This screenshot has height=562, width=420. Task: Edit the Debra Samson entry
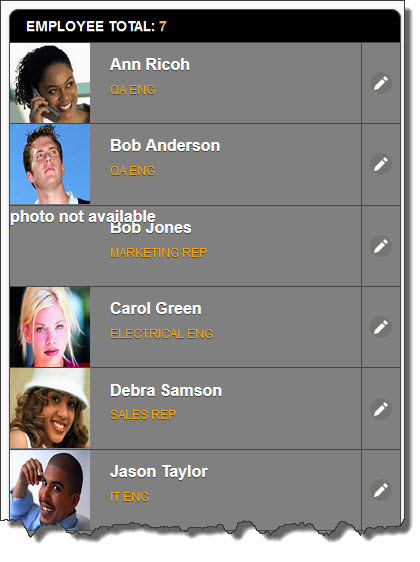[x=381, y=409]
